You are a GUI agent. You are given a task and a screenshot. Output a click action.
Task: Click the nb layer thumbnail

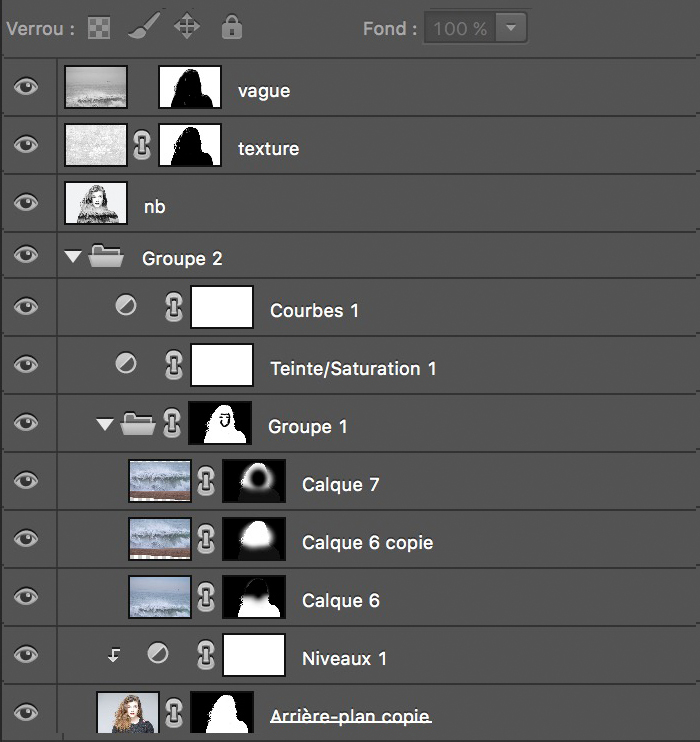pyautogui.click(x=96, y=203)
